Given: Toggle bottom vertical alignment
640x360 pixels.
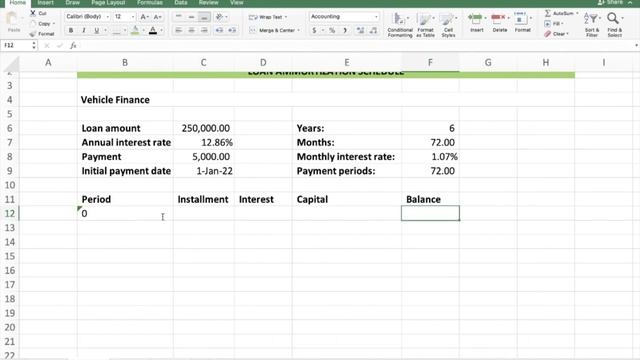Looking at the screenshot, I should [204, 17].
